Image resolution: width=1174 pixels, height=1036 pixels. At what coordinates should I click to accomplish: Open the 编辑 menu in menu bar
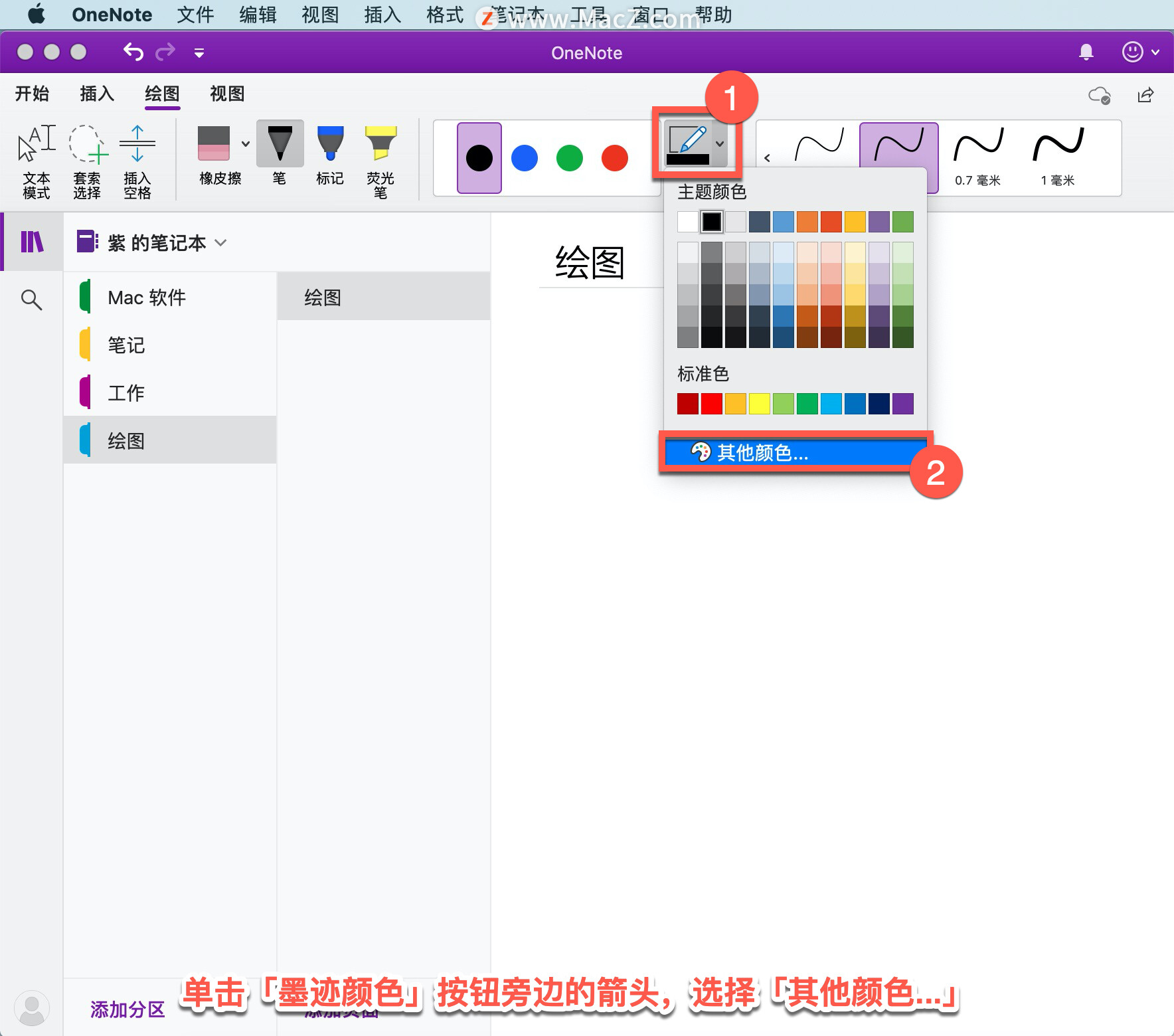pyautogui.click(x=258, y=14)
